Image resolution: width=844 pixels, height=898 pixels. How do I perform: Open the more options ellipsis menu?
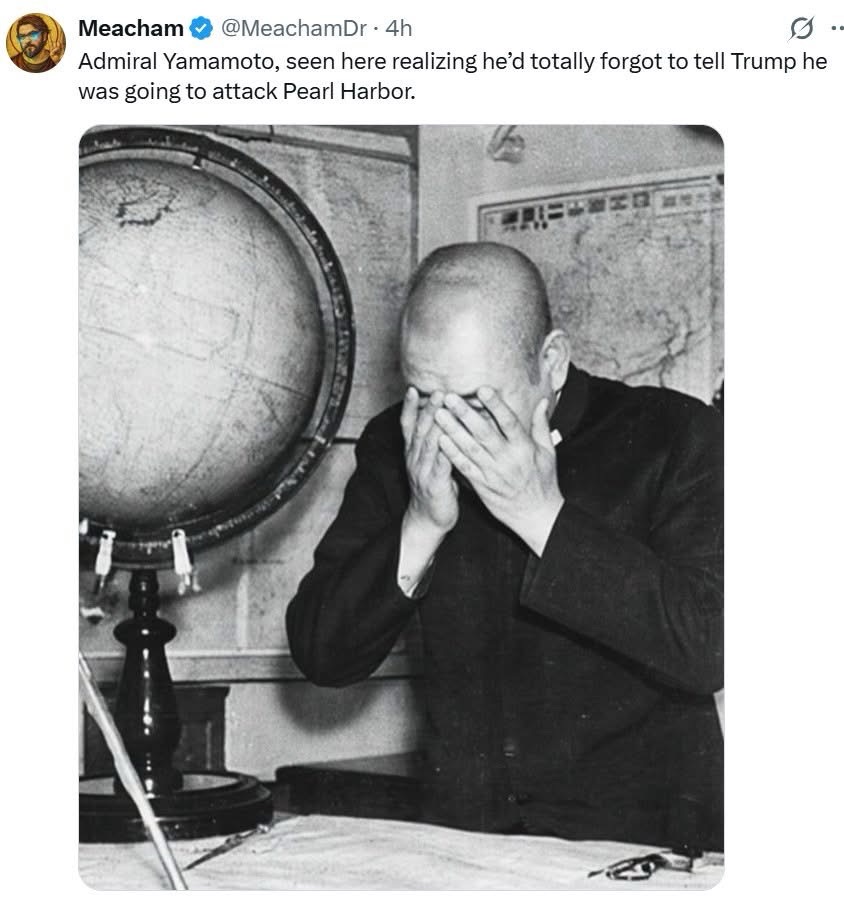coord(837,28)
